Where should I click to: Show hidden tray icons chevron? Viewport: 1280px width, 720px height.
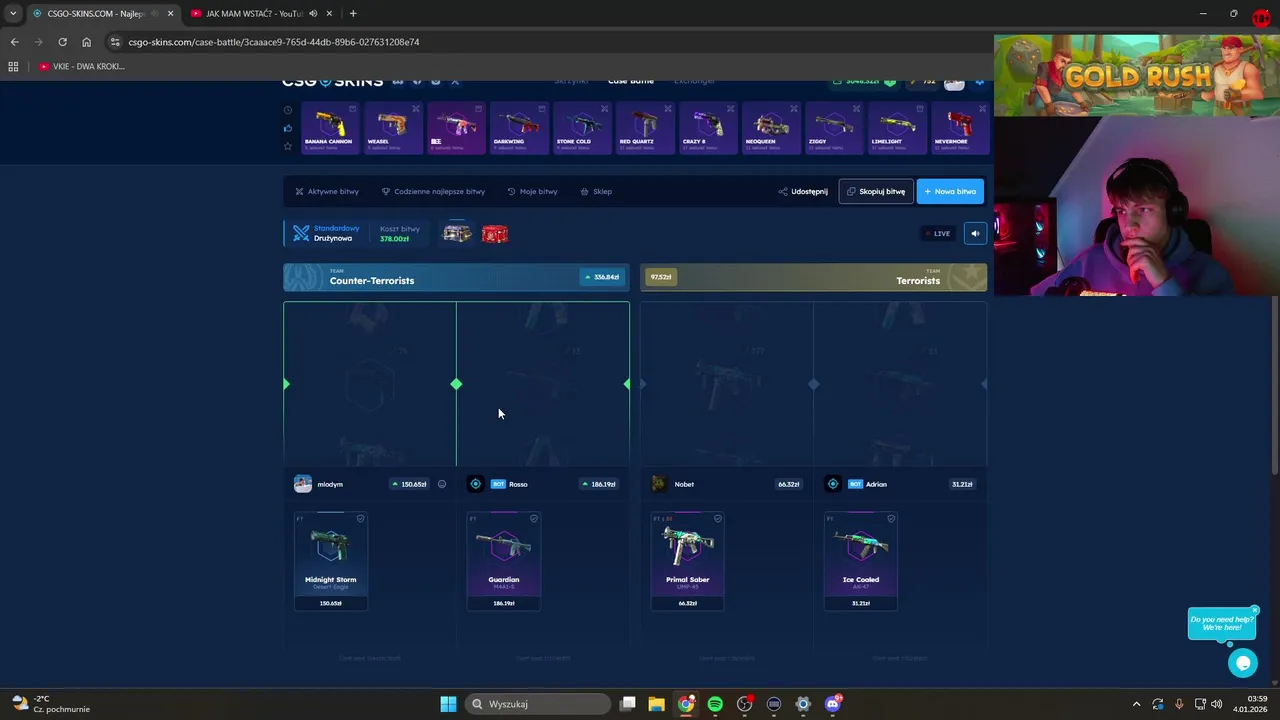pos(1136,704)
